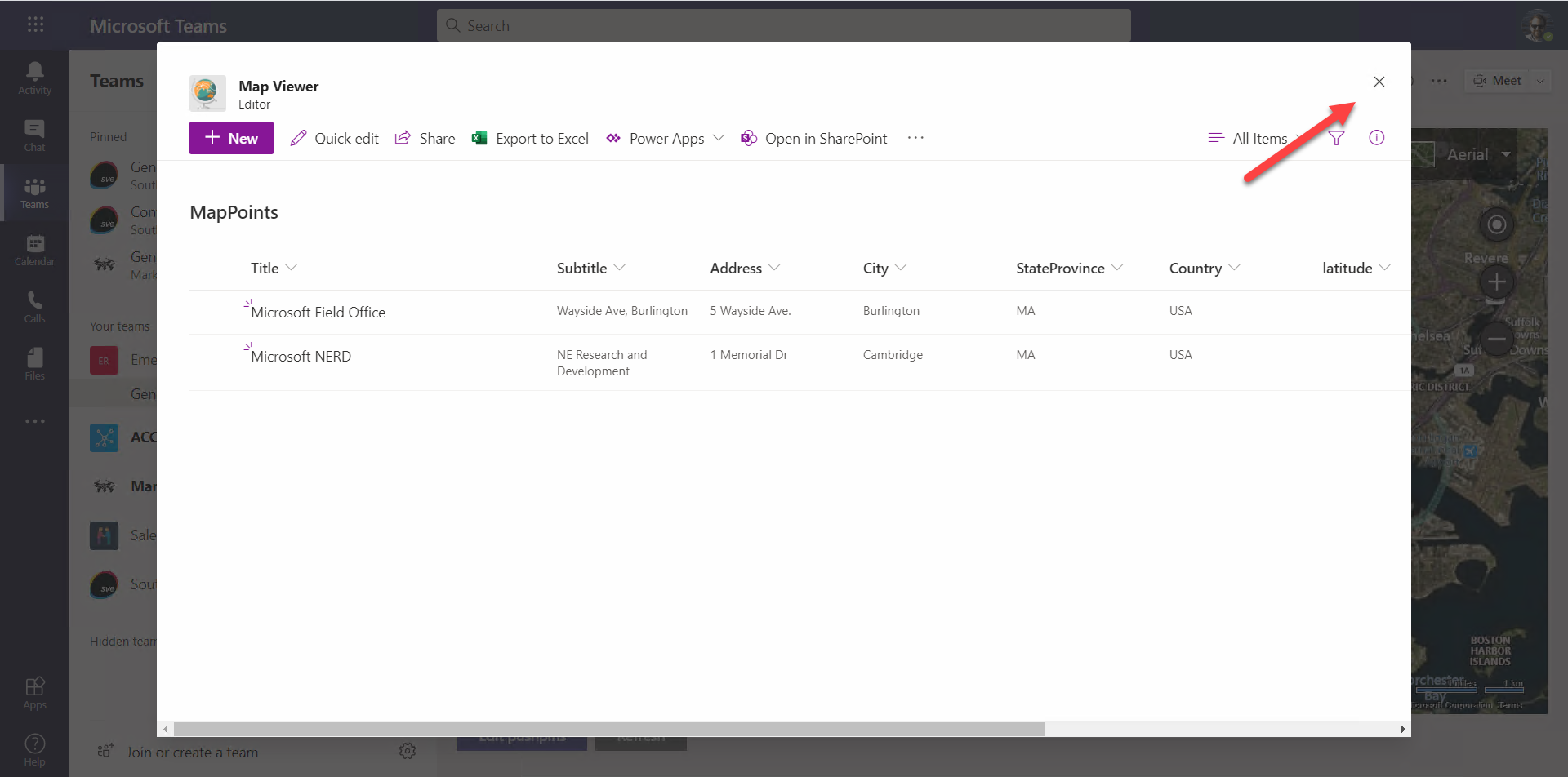Open the filter pane funnel icon
Image resolution: width=1568 pixels, height=777 pixels.
pyautogui.click(x=1336, y=138)
